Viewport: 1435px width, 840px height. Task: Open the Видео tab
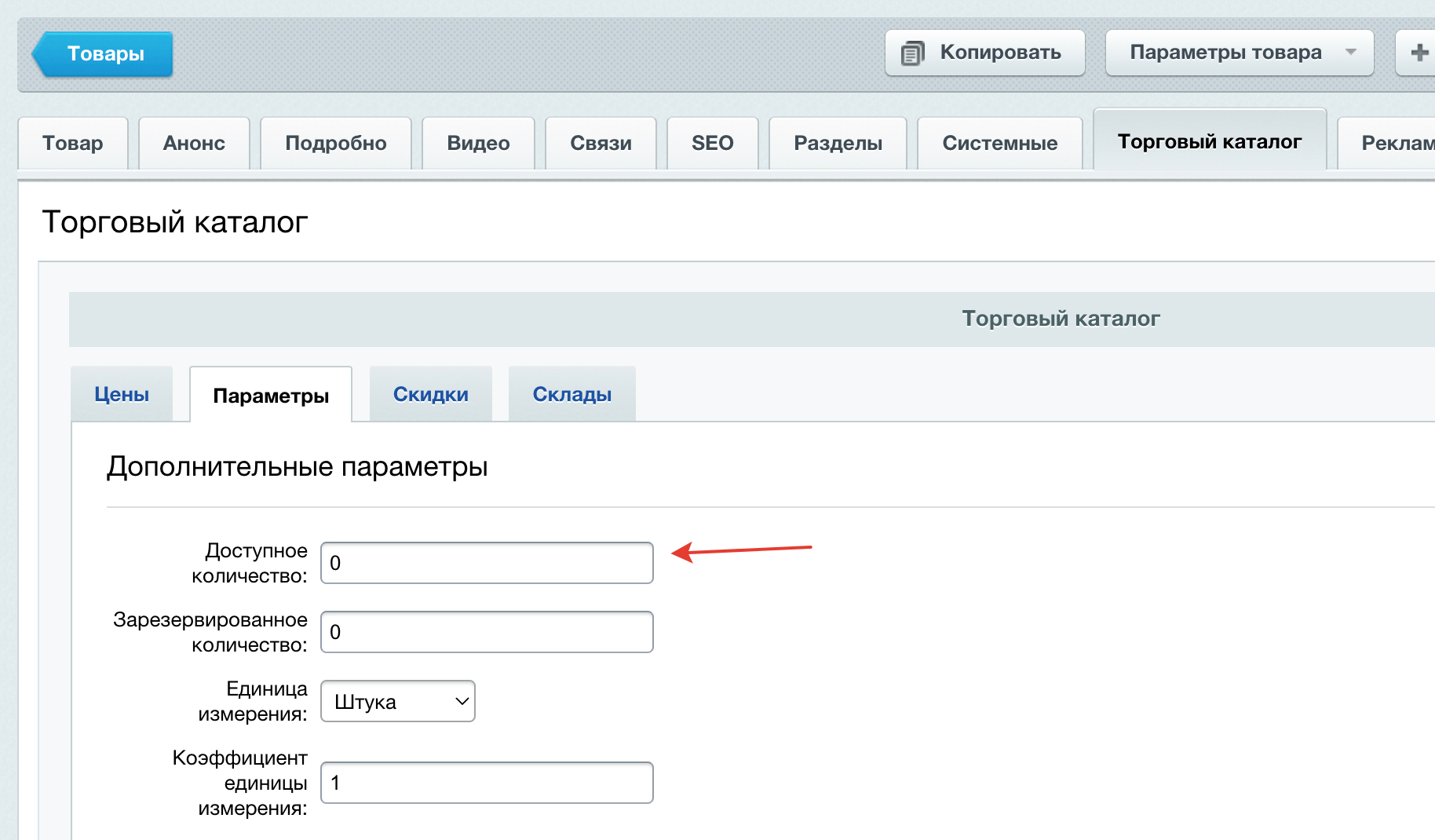478,143
